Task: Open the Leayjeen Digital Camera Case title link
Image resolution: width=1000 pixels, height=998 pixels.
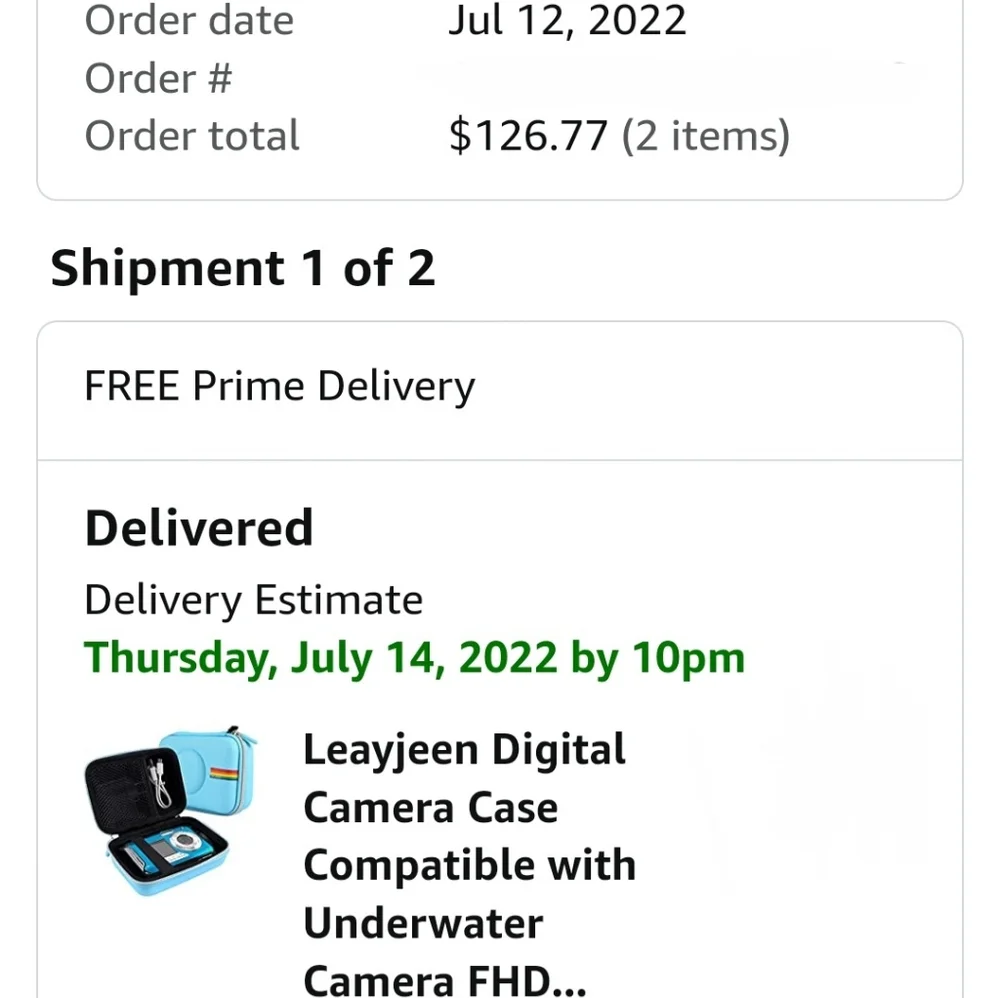Action: click(469, 862)
